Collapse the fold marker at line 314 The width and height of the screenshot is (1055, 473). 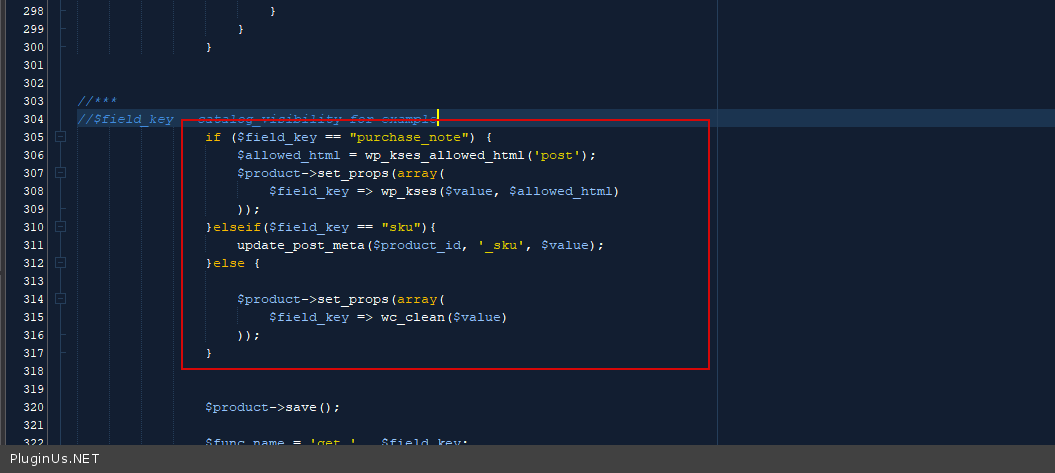click(x=60, y=299)
